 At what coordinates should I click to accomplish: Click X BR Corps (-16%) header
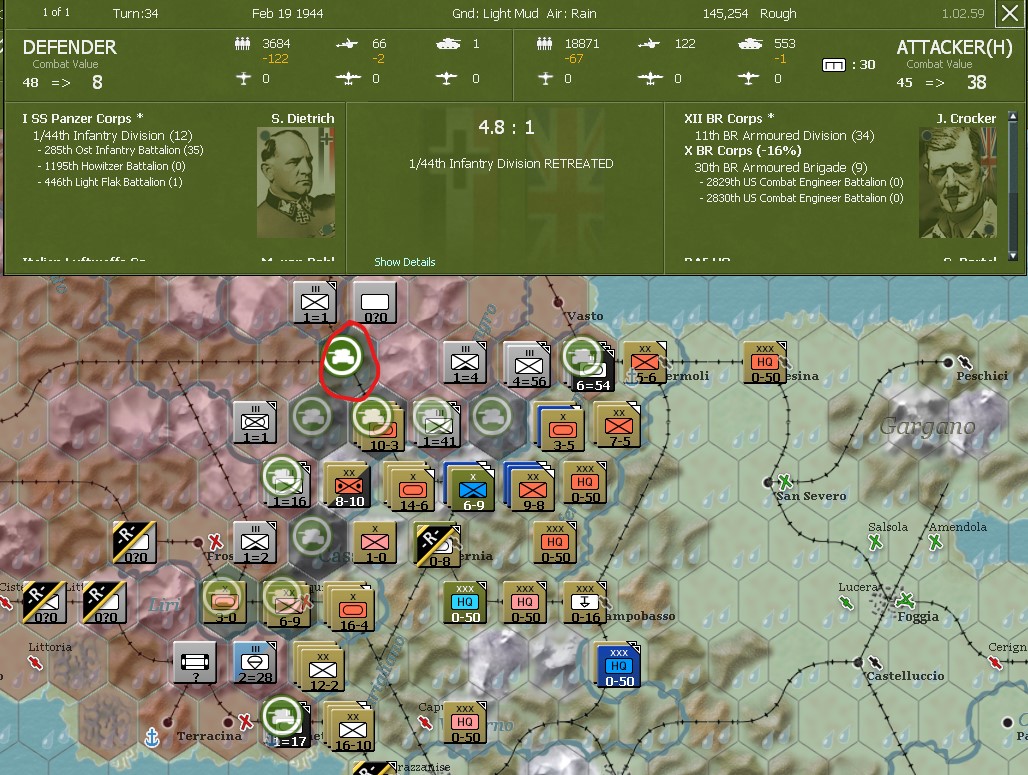coord(742,150)
